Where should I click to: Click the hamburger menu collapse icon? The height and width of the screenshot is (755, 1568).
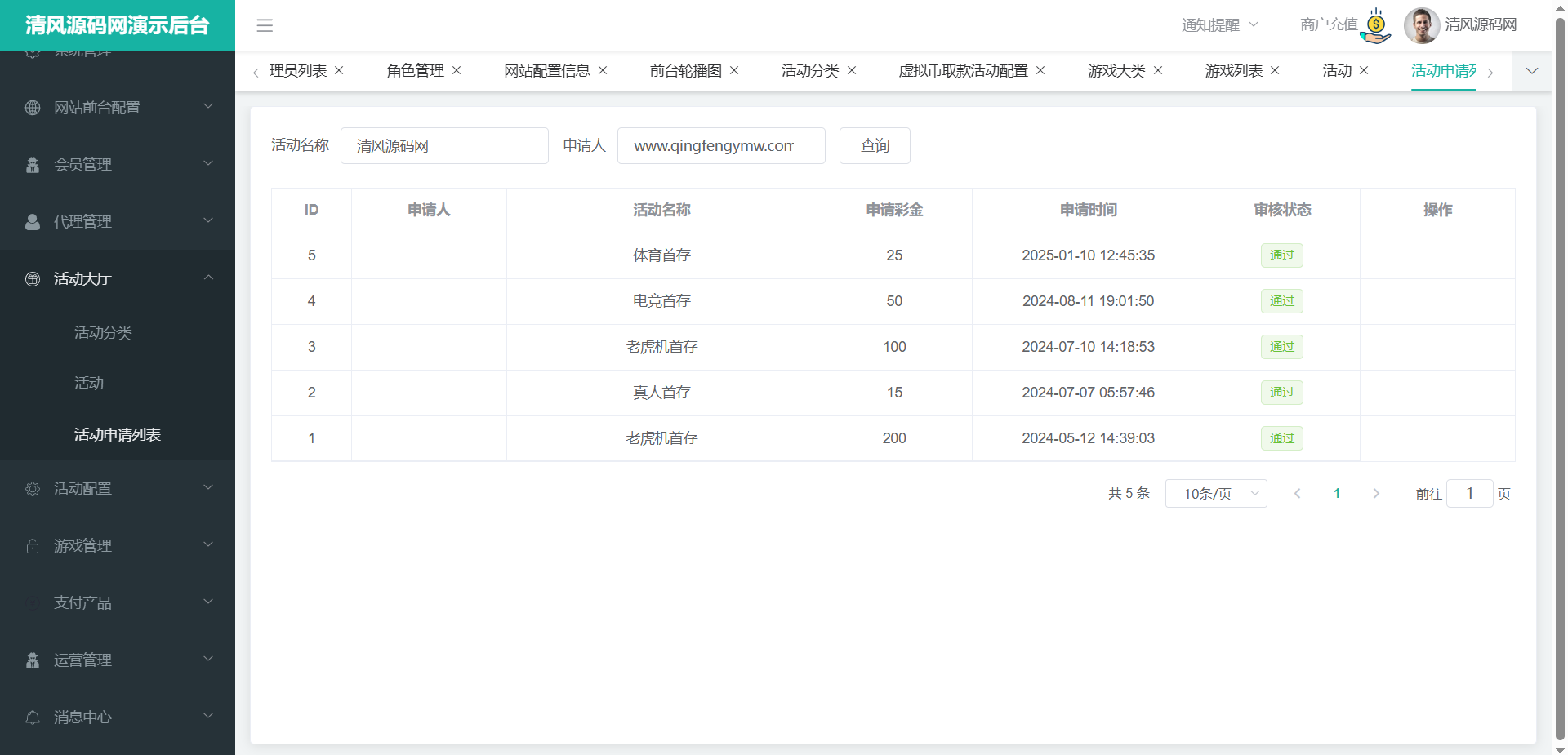click(265, 25)
